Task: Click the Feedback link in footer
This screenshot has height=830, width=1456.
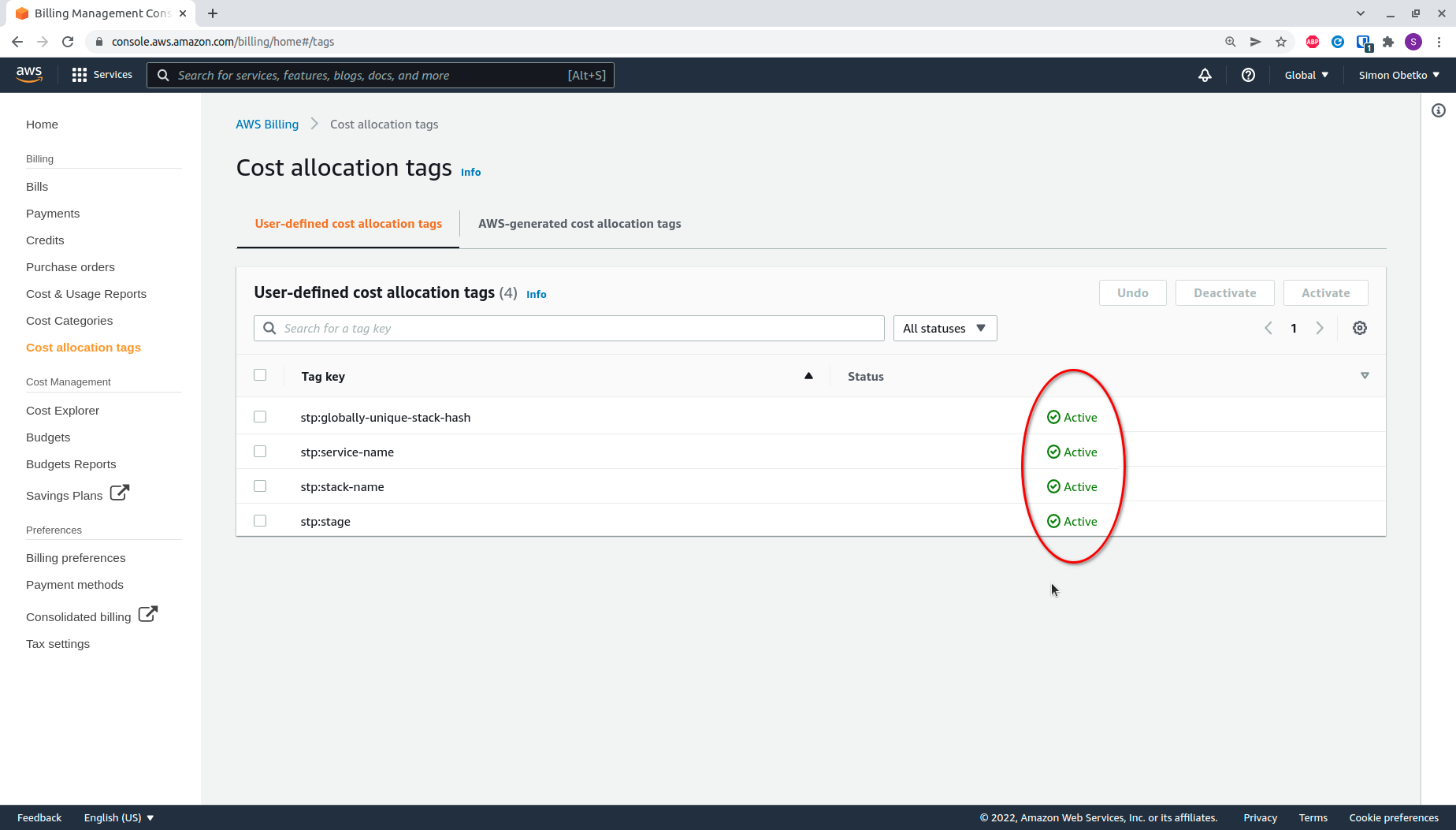Action: click(x=39, y=817)
